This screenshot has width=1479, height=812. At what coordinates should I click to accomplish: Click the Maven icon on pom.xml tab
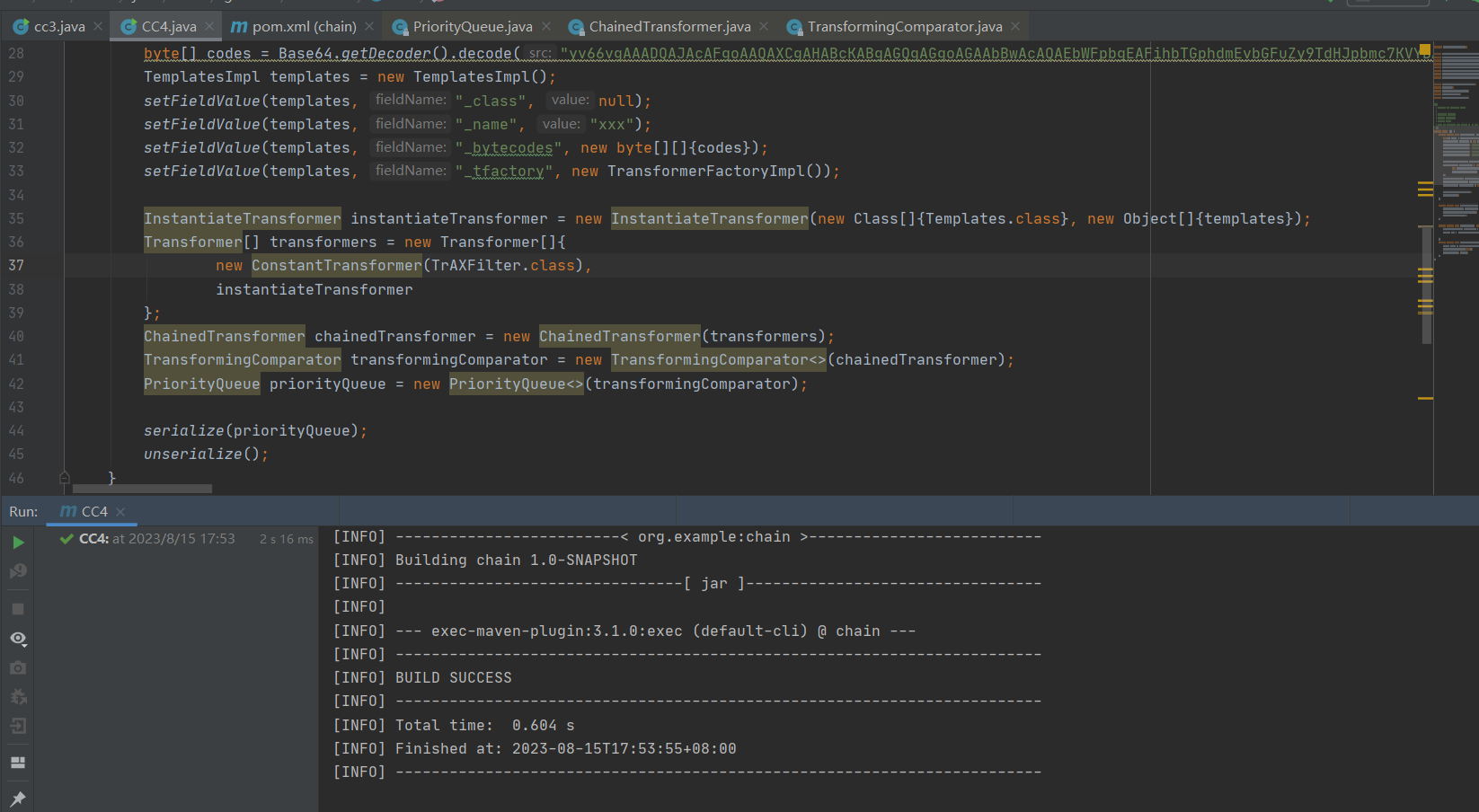(x=239, y=27)
